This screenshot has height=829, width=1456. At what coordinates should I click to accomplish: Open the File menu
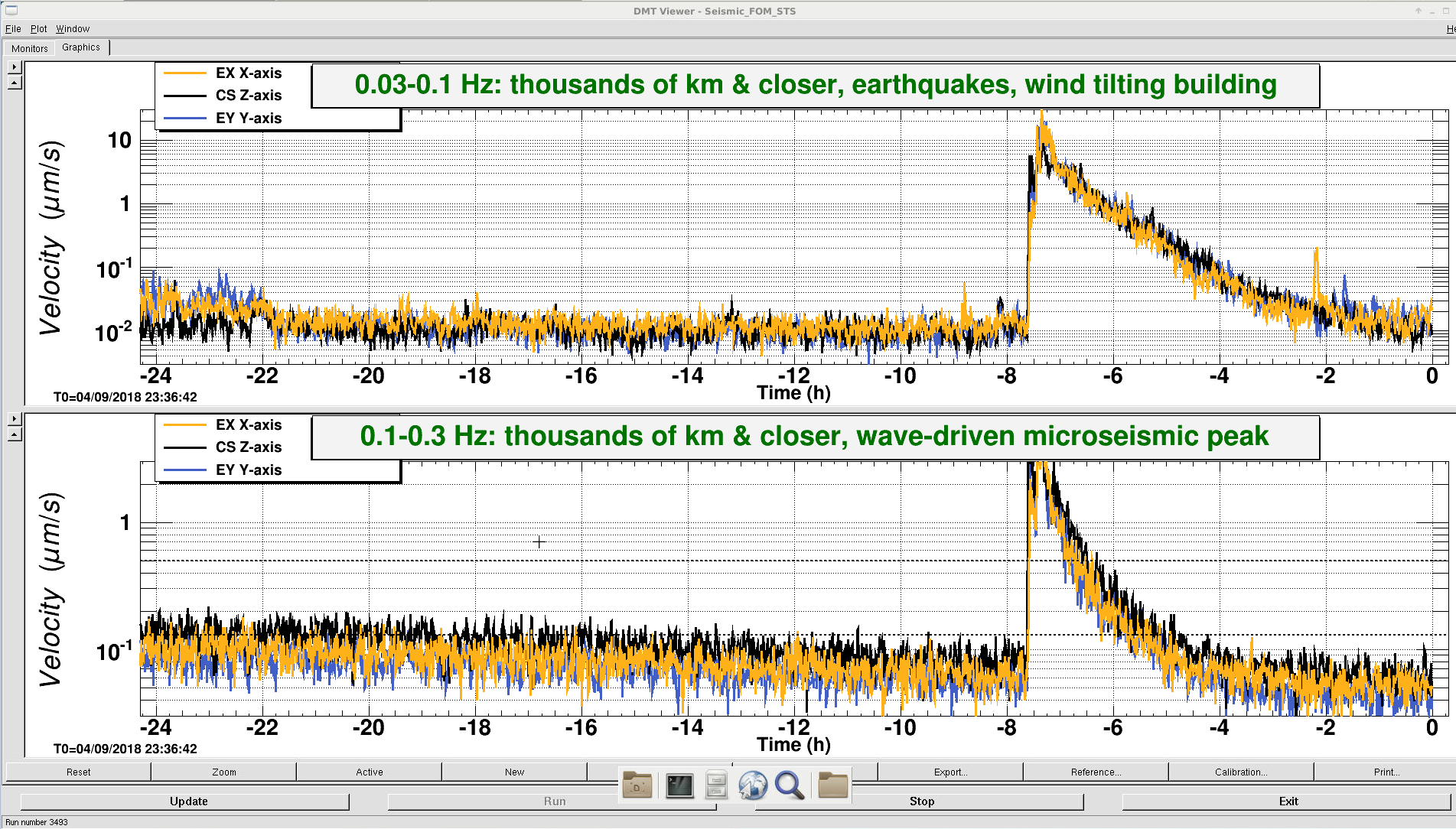13,28
